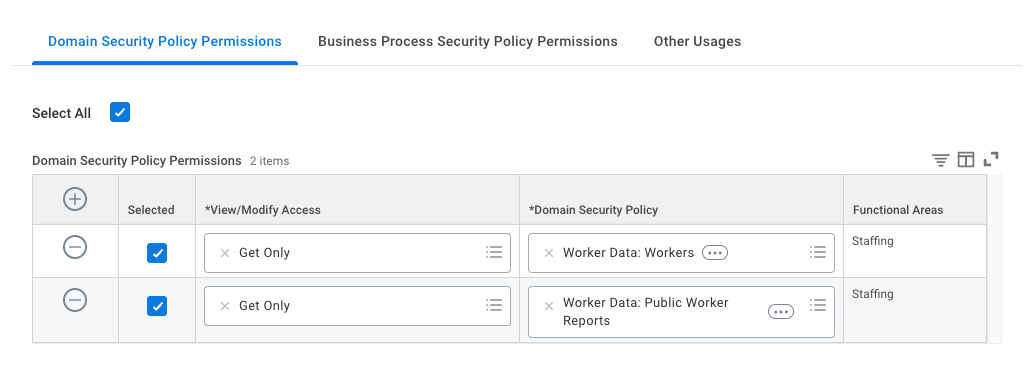Open the table filter icon
1029x388 pixels.
coord(940,160)
